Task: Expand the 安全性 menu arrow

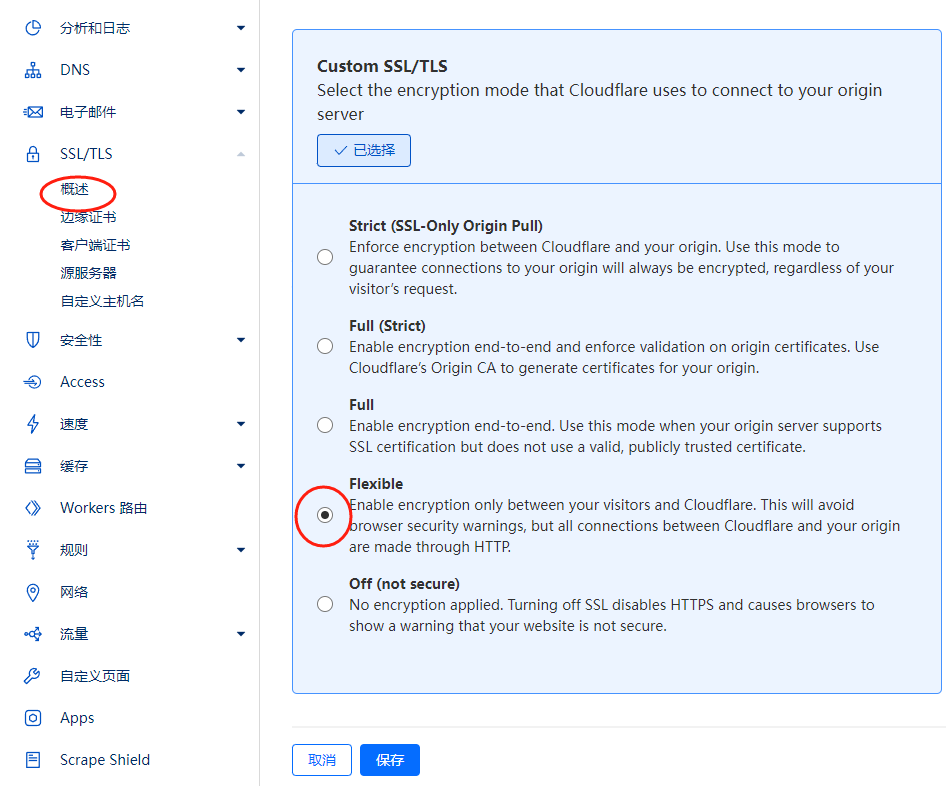Action: [241, 340]
